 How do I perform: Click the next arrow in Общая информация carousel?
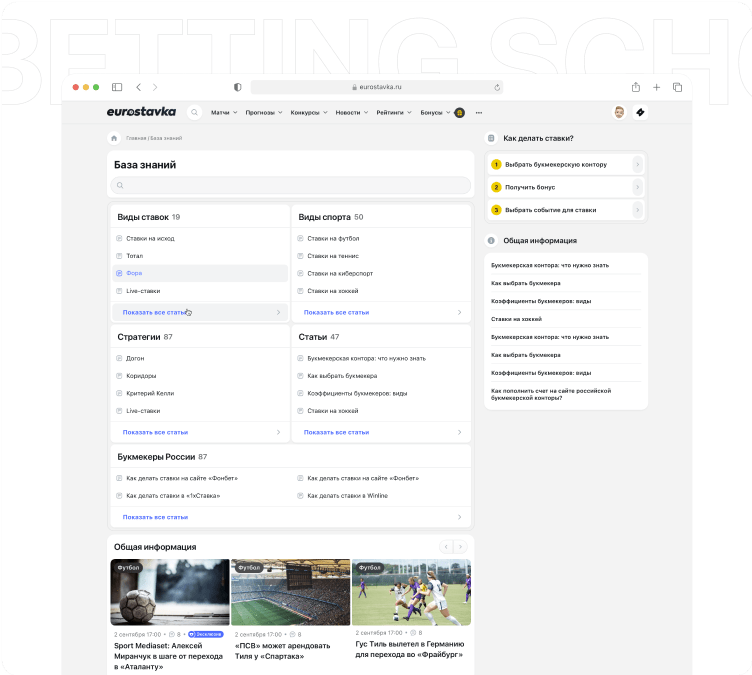460,547
